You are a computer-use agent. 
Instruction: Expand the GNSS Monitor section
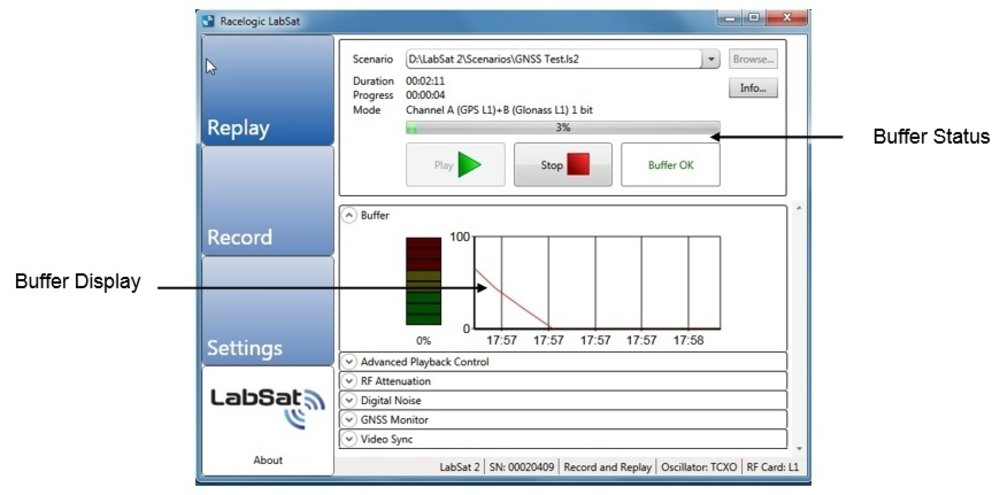point(349,419)
